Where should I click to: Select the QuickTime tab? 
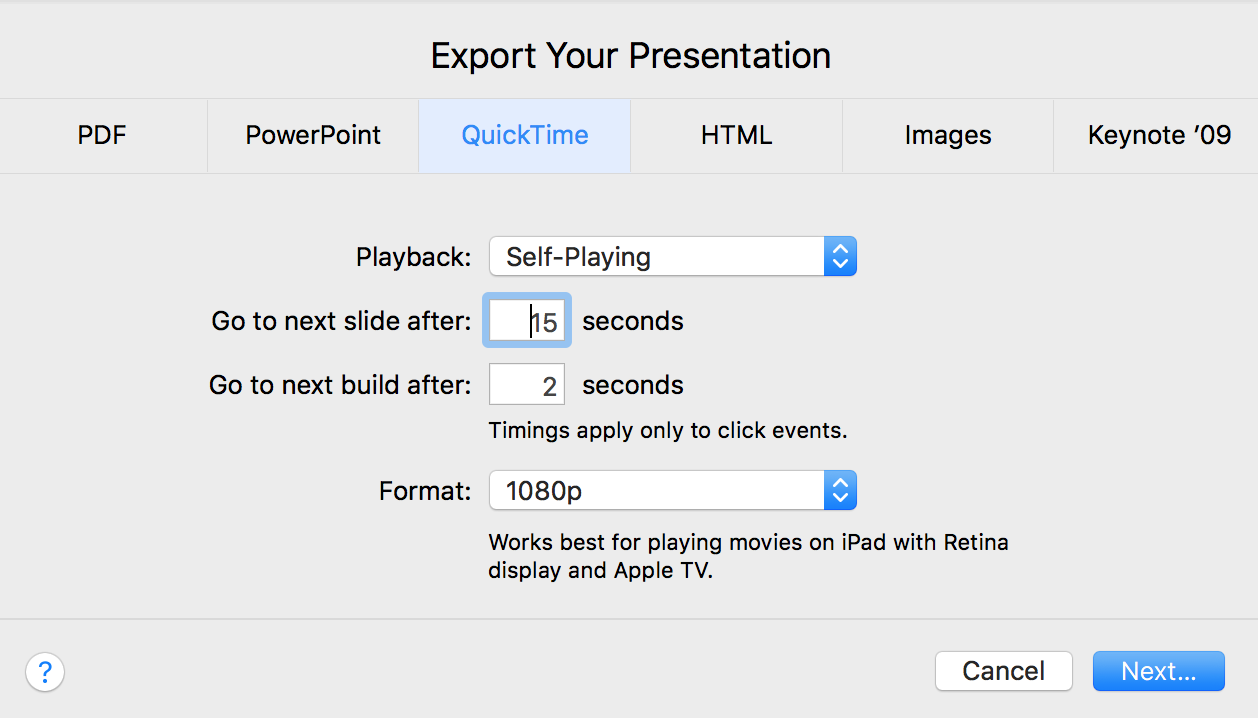pyautogui.click(x=525, y=136)
